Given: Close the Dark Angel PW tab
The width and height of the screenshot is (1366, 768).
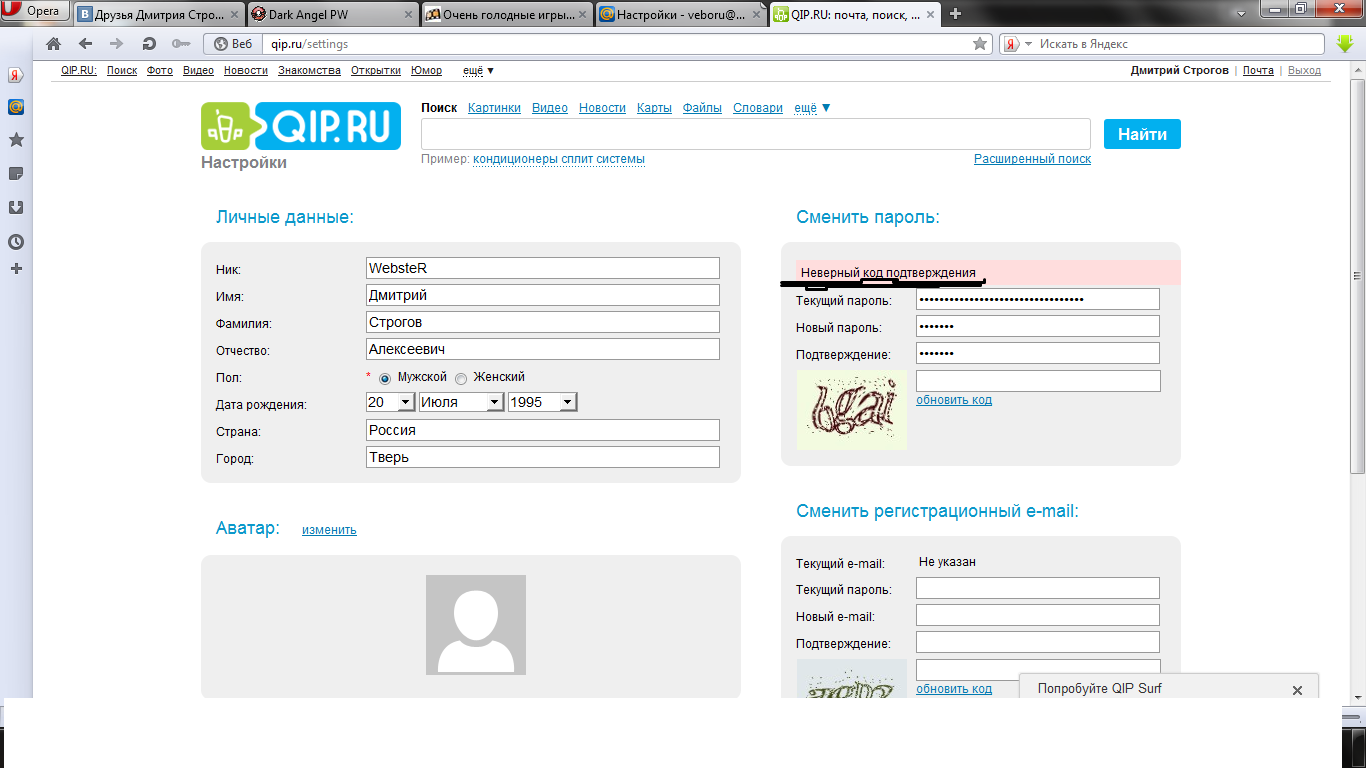Looking at the screenshot, I should [408, 15].
